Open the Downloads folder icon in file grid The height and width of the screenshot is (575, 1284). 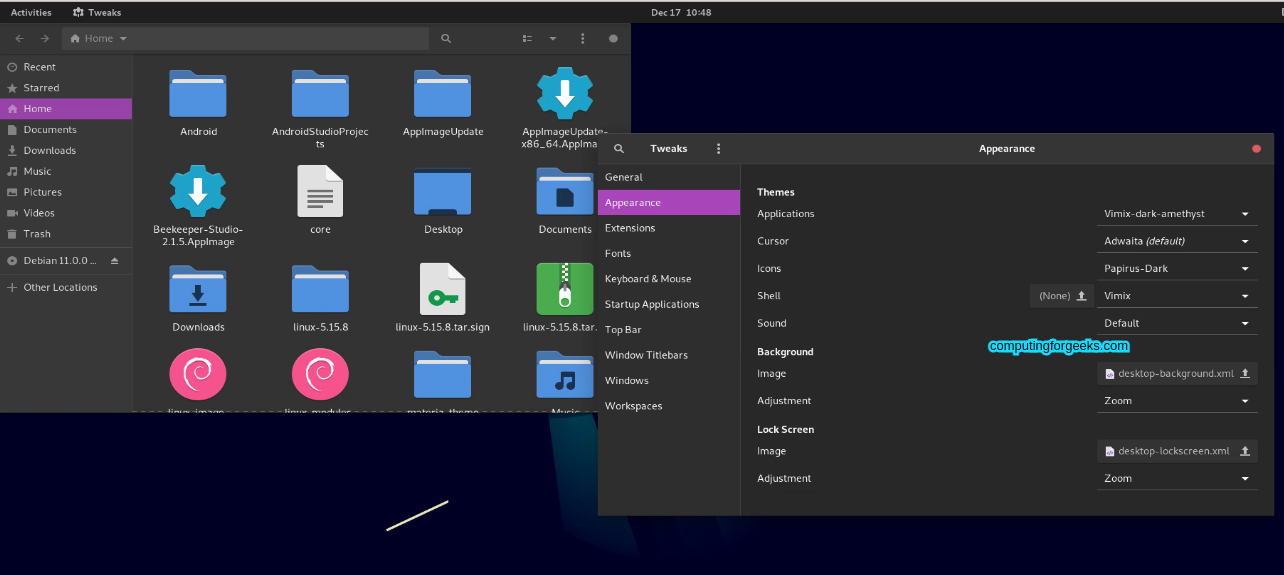pos(198,289)
